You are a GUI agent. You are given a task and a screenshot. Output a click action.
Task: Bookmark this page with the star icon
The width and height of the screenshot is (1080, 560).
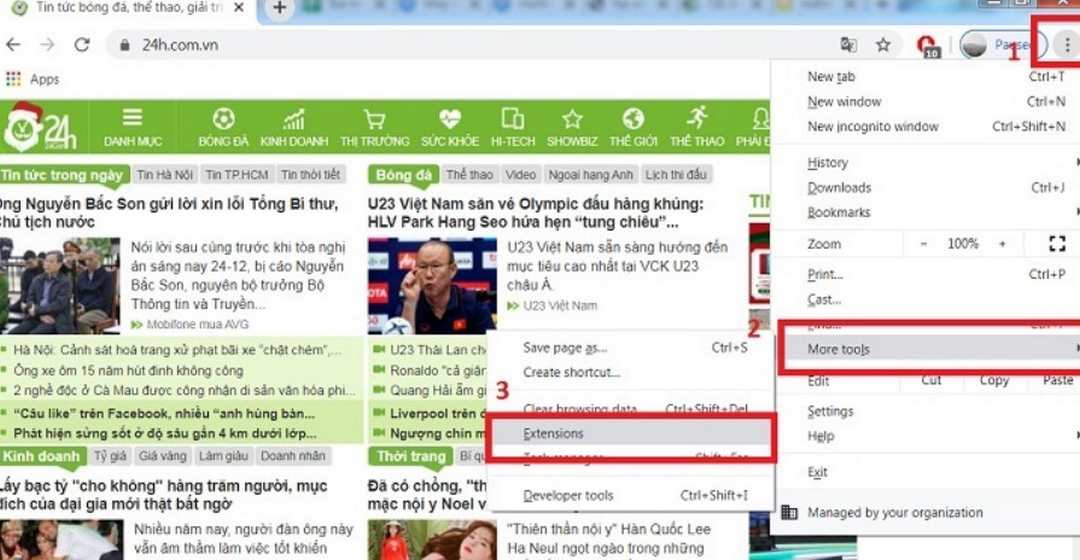pos(883,45)
